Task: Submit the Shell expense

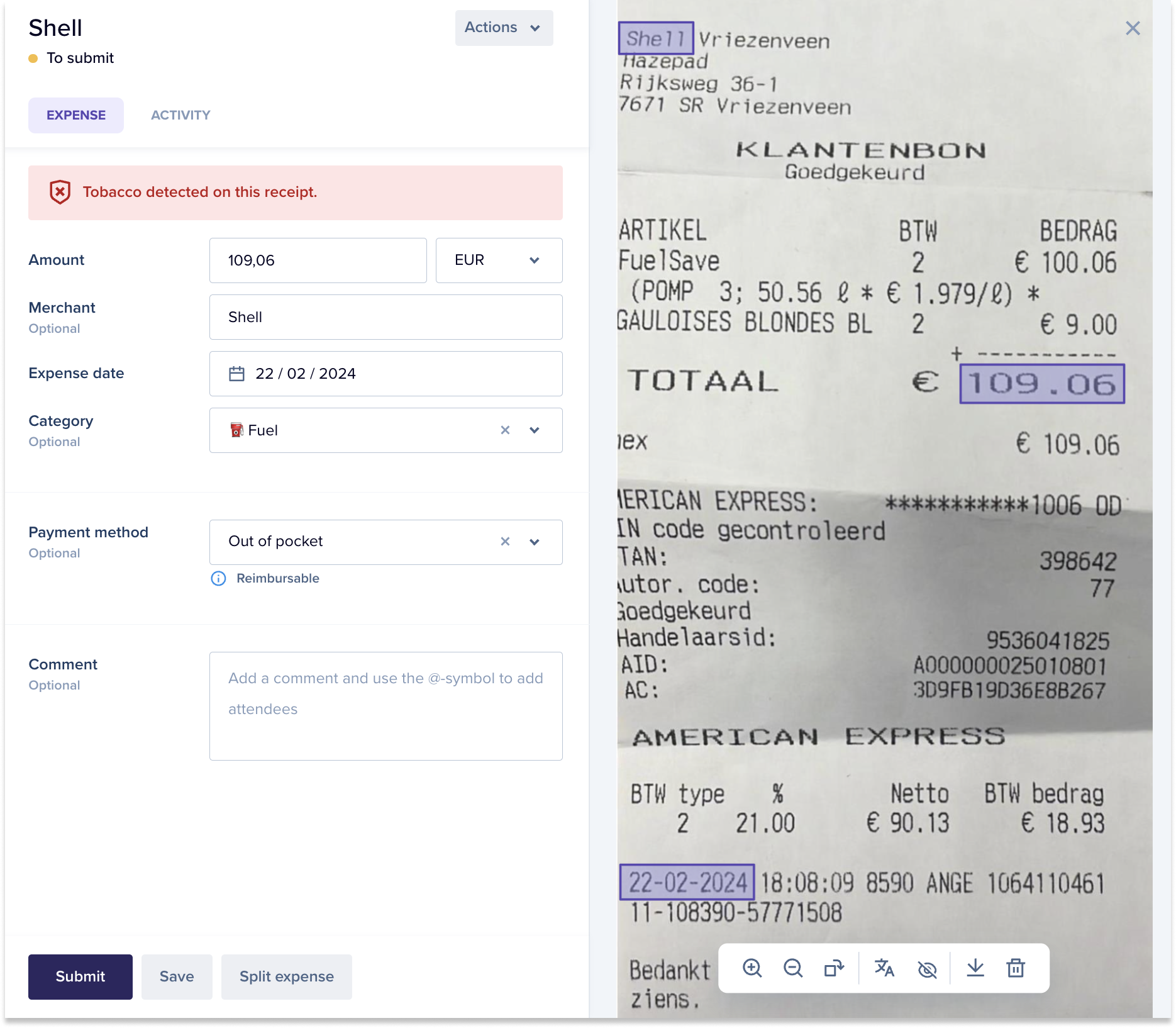Action: tap(80, 976)
